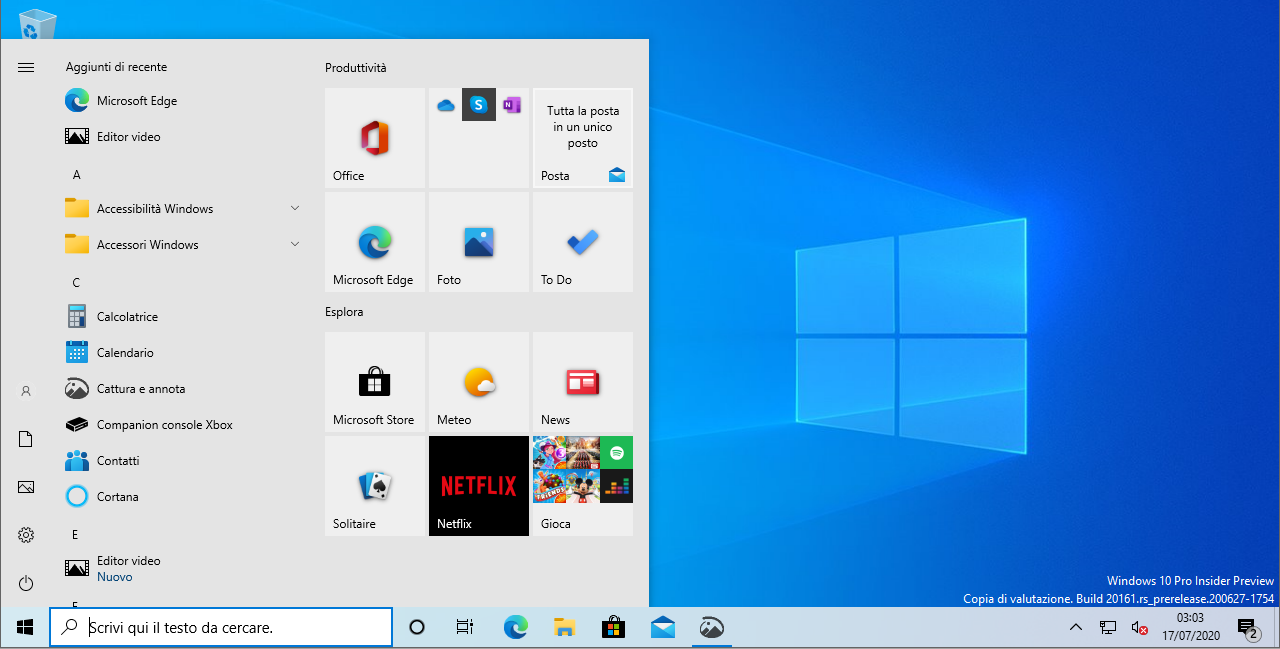This screenshot has width=1280, height=649.
Task: Click the letter E section header
Action: coord(75,535)
